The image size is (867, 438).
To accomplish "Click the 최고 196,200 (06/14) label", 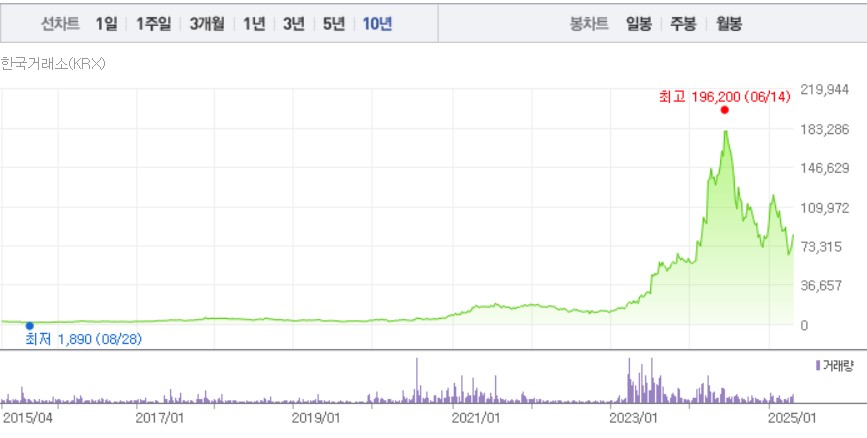I will click(x=725, y=97).
